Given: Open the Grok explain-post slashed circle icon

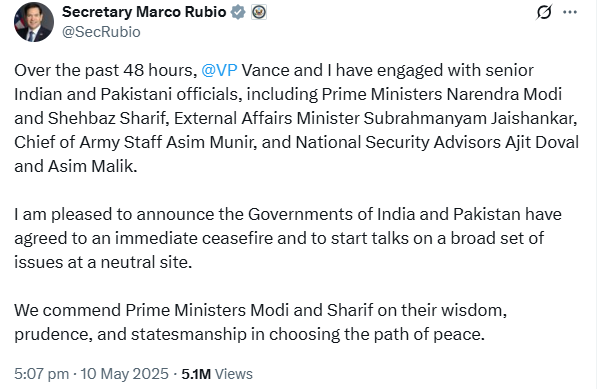Looking at the screenshot, I should (544, 12).
